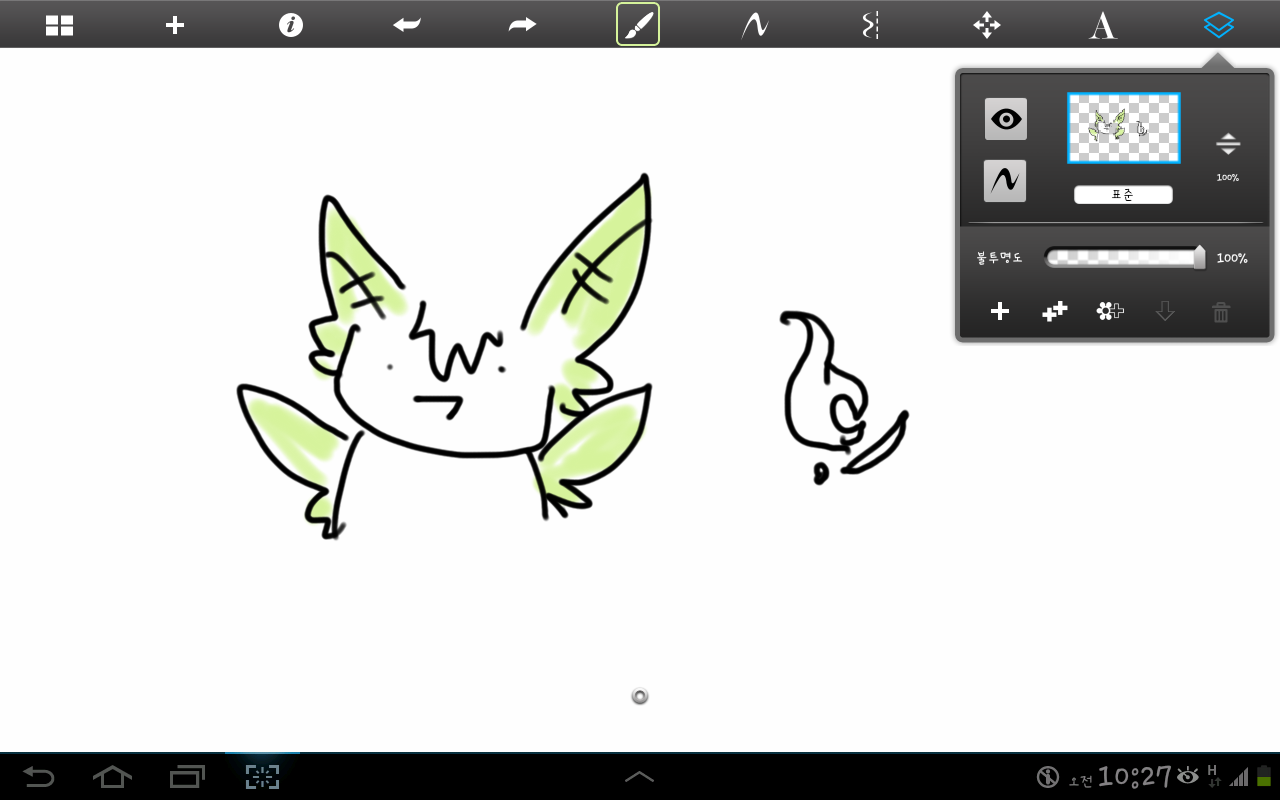Add a new layer with the plus button
Viewport: 1280px width, 800px height.
[x=1000, y=312]
